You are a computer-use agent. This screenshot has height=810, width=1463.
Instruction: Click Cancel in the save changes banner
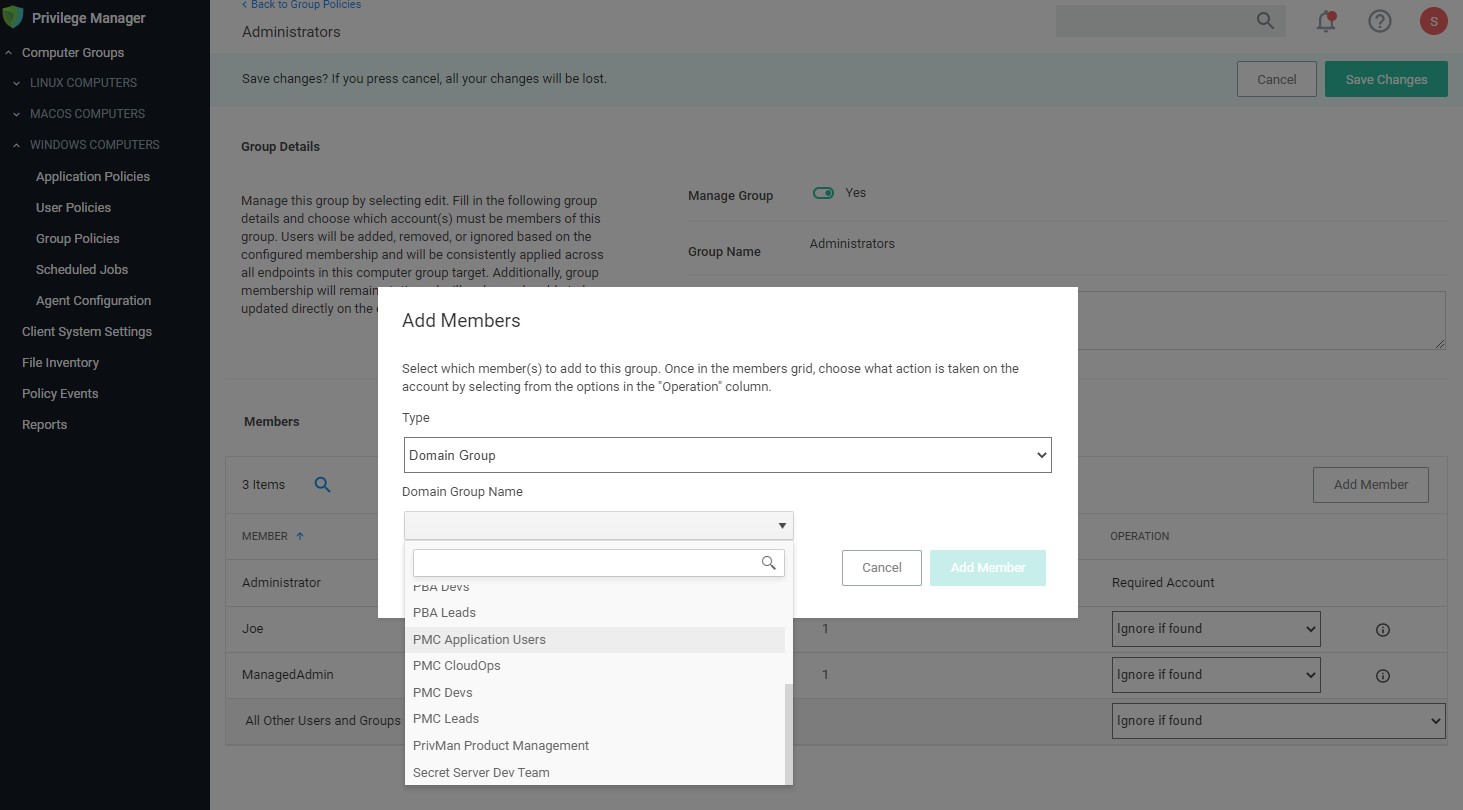coord(1277,79)
